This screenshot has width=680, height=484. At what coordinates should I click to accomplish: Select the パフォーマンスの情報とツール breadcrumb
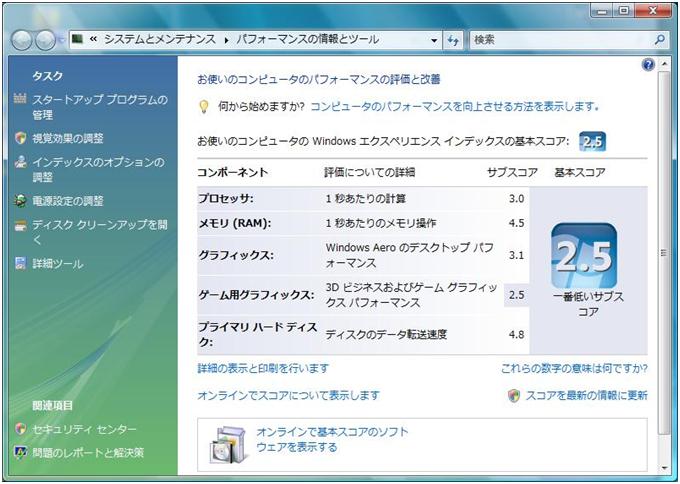pyautogui.click(x=308, y=39)
